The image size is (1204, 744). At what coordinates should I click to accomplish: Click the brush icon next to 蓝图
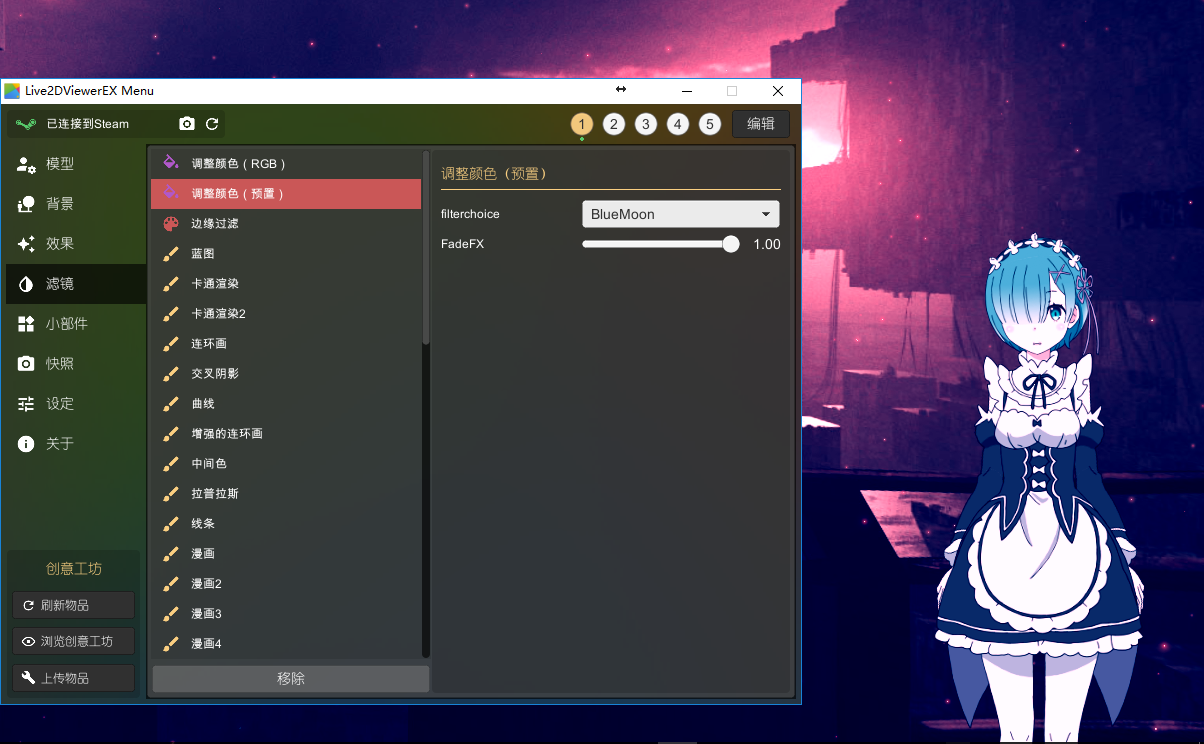click(171, 254)
